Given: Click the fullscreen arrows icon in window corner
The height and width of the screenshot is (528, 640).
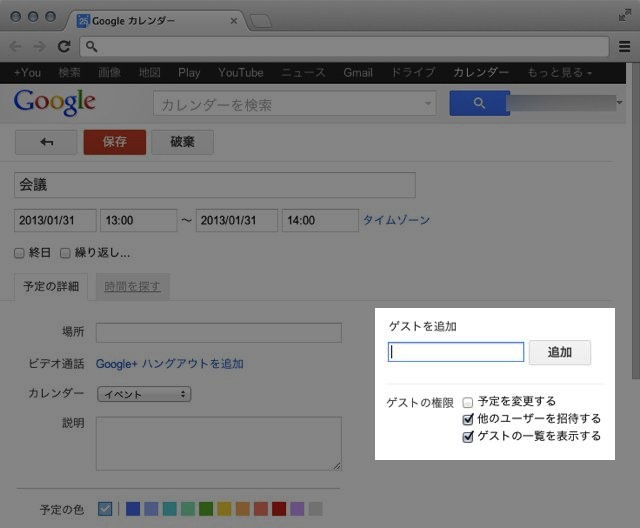Looking at the screenshot, I should tap(624, 15).
